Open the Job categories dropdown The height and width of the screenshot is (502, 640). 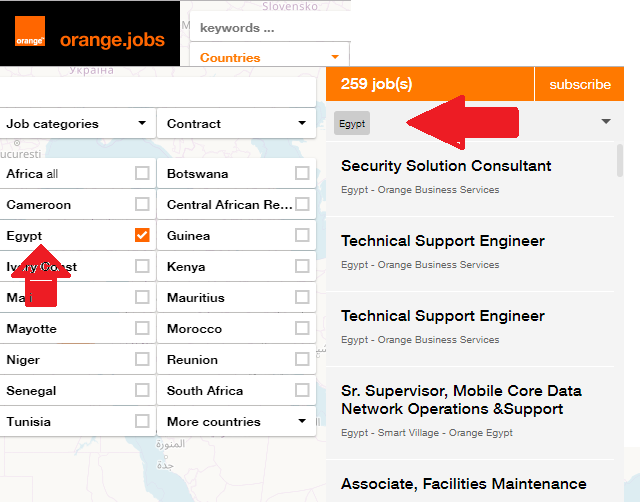(x=76, y=124)
